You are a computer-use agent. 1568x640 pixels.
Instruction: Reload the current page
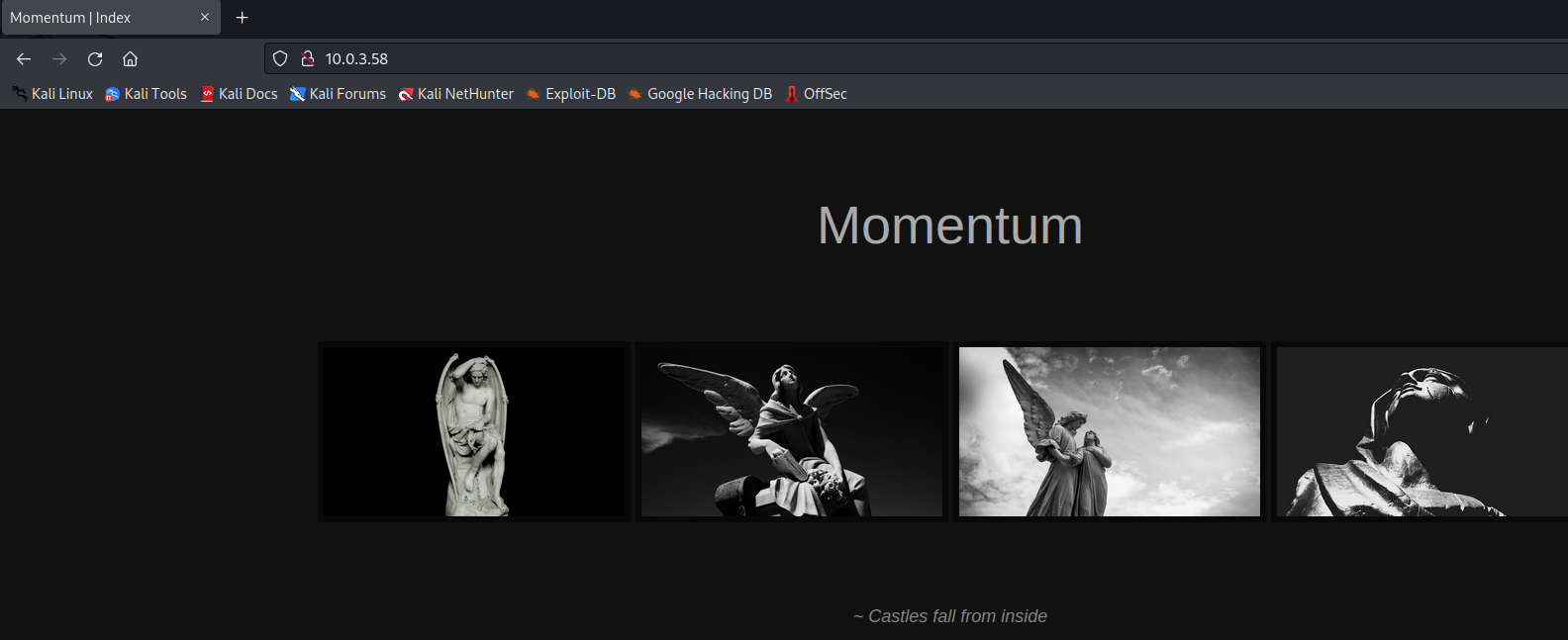[x=95, y=59]
